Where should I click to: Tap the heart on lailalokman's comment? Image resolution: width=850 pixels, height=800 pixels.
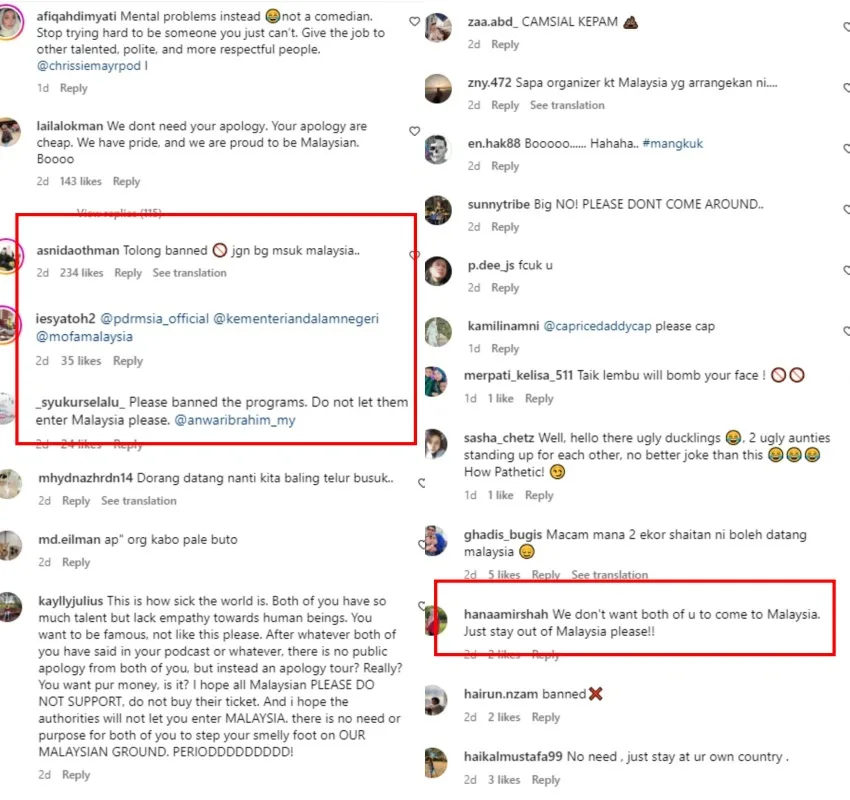point(415,131)
